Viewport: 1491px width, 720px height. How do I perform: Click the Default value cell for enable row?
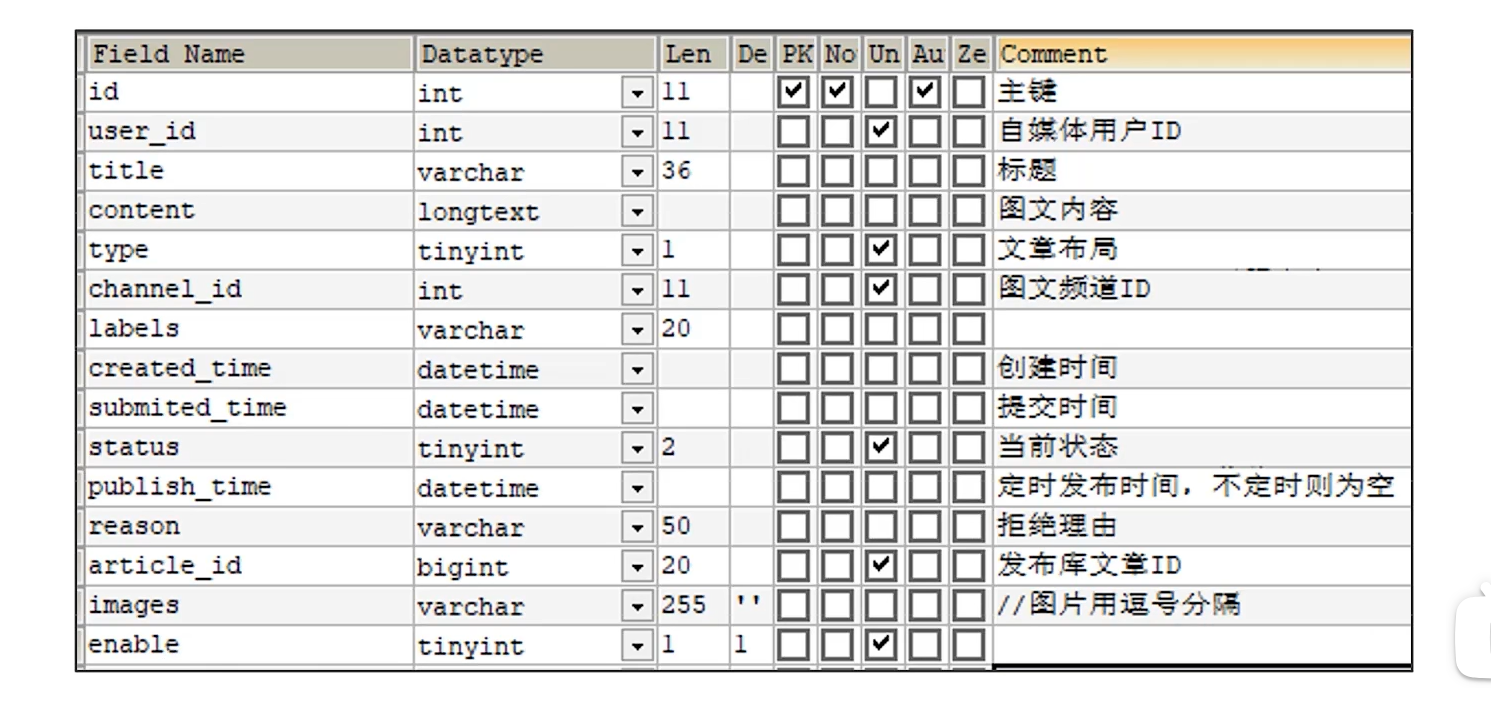[753, 645]
